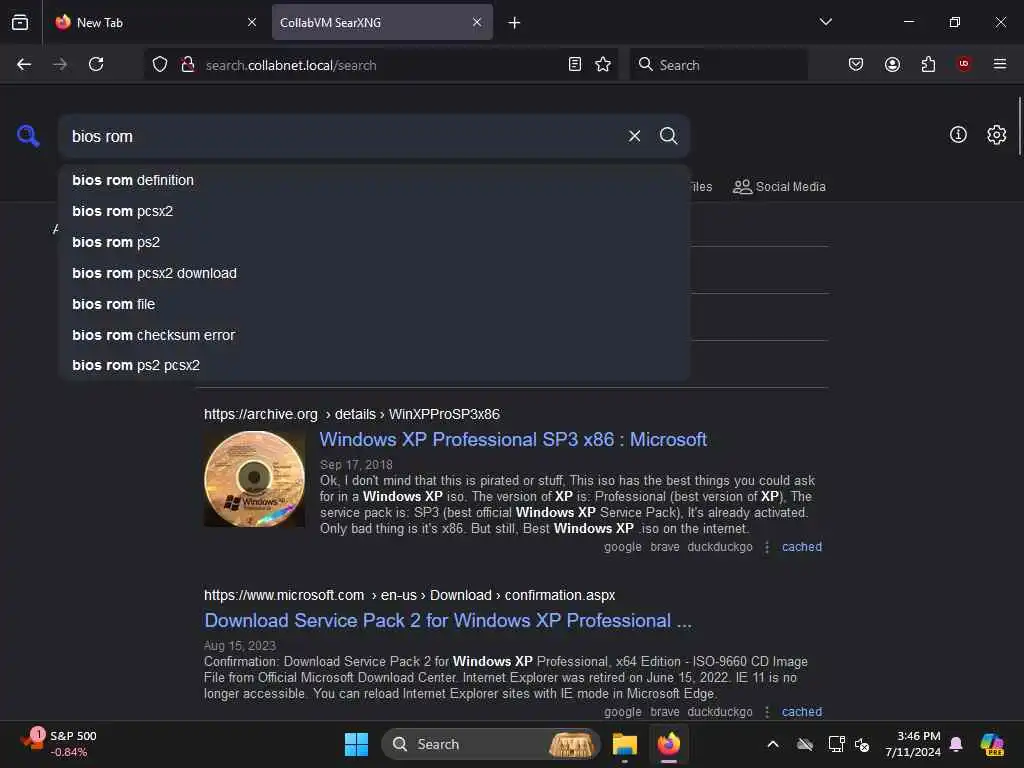
Task: Open the Firefox View icon
Action: [x=20, y=22]
